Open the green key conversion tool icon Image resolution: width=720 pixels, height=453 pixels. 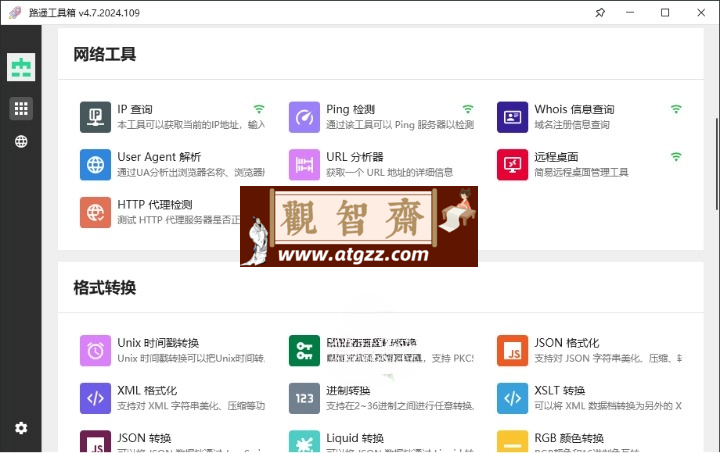point(304,351)
